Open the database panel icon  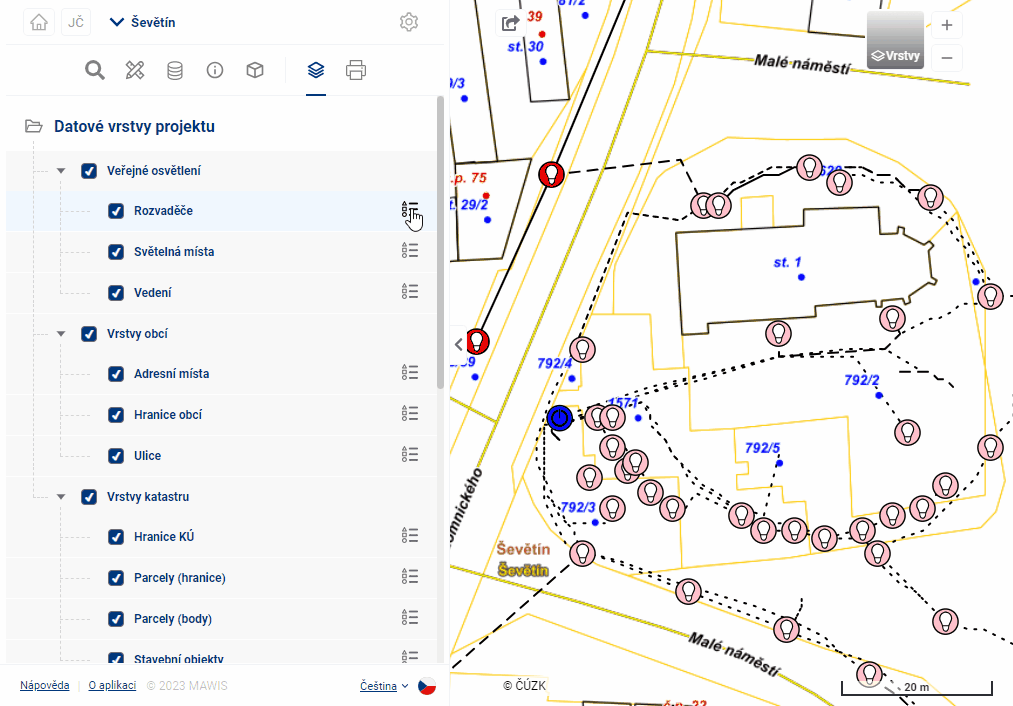[175, 70]
